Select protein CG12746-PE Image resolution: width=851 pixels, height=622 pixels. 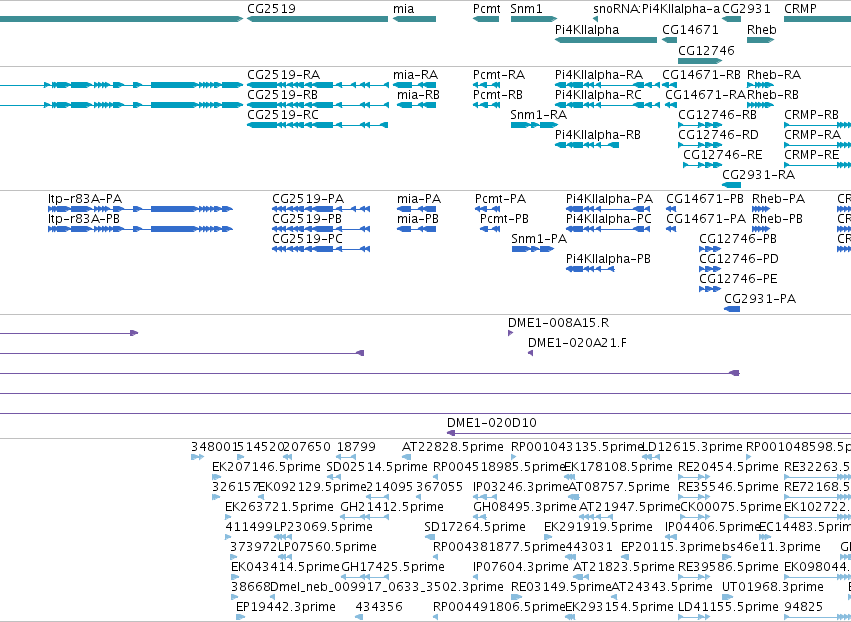pyautogui.click(x=710, y=289)
